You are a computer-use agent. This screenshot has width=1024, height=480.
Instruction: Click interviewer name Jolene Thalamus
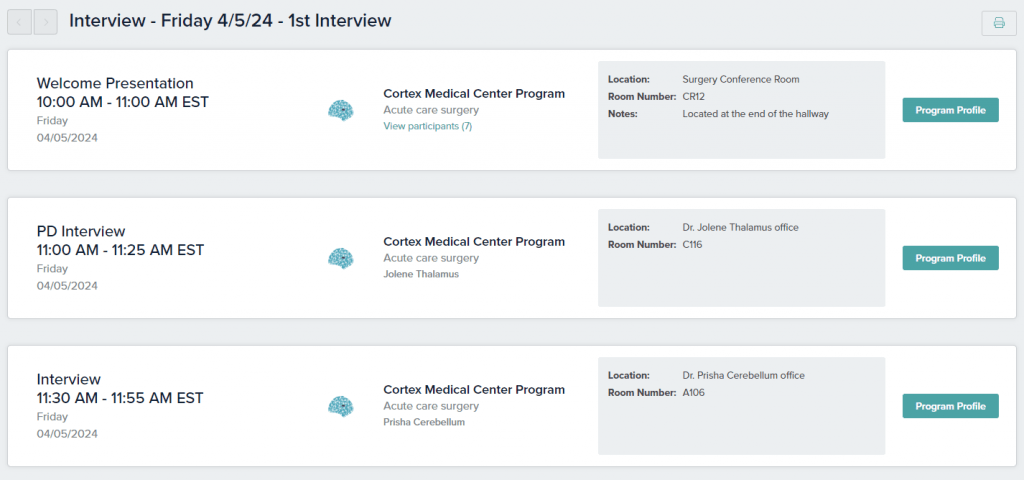point(421,274)
